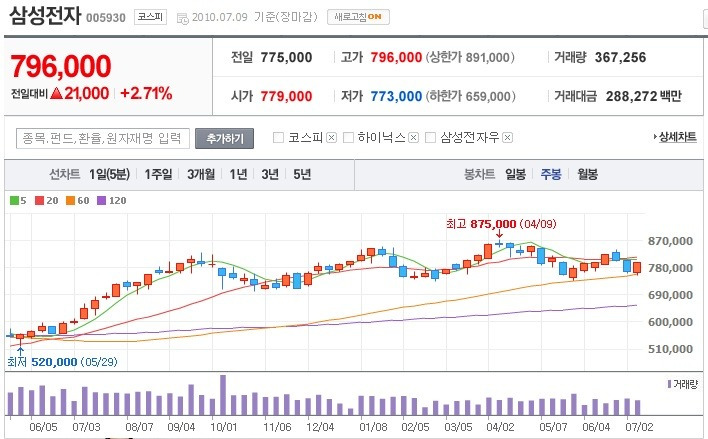
Task: Select the 1일(5분) line chart tab
Action: pos(109,174)
